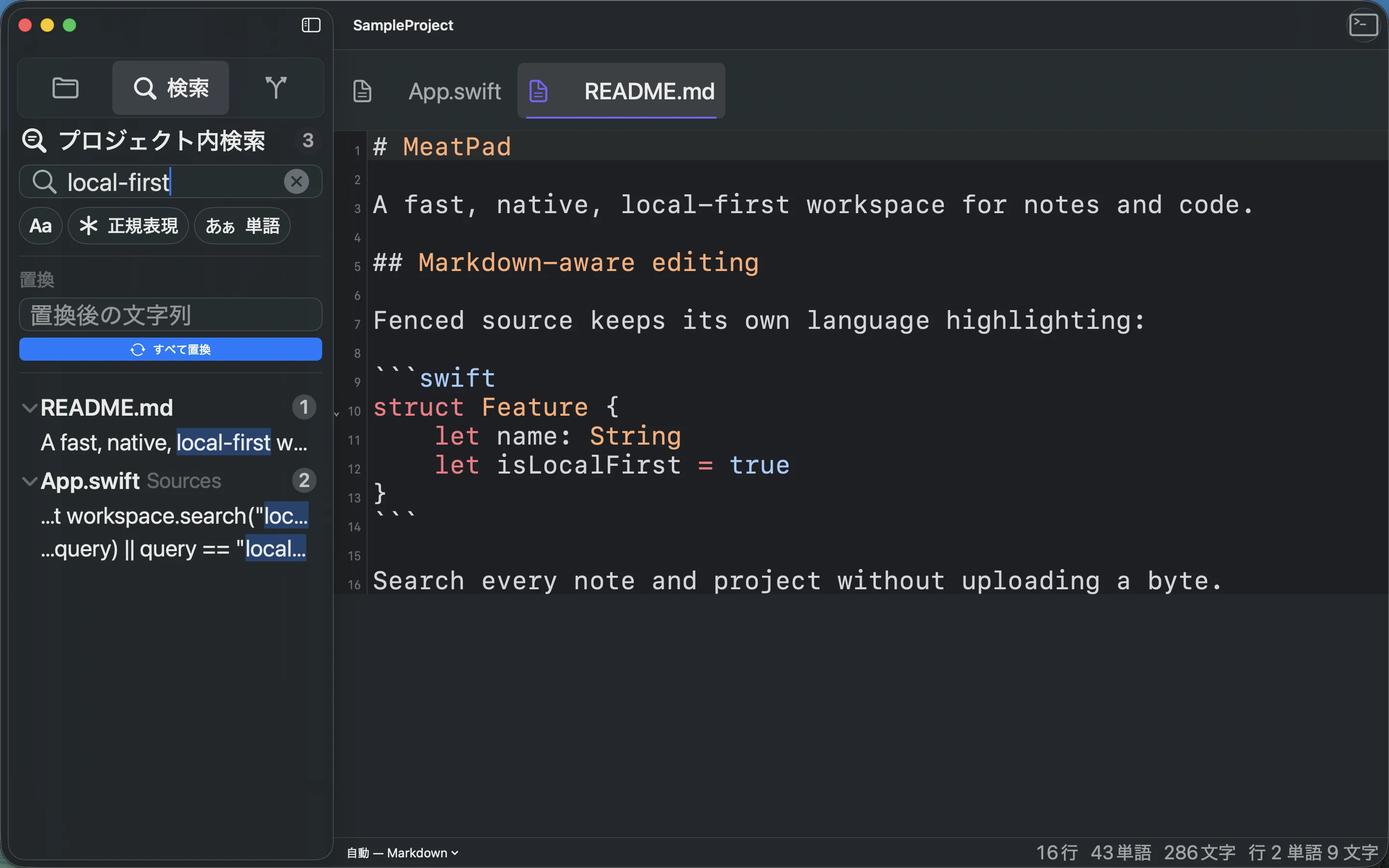This screenshot has height=868, width=1389.
Task: Click the README.md result count badge 1
Action: (x=304, y=407)
